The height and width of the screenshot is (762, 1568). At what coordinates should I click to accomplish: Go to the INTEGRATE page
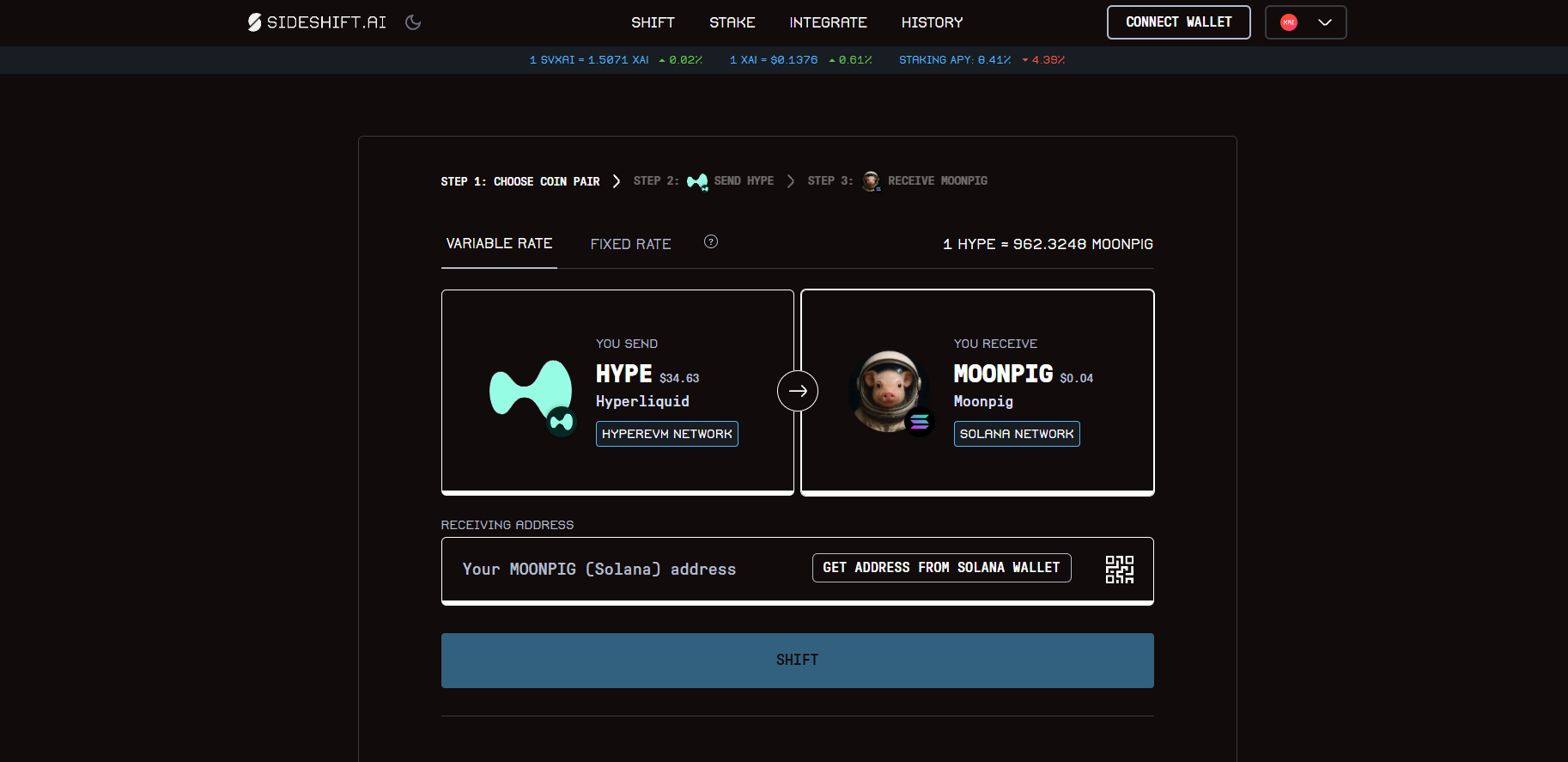[x=828, y=22]
